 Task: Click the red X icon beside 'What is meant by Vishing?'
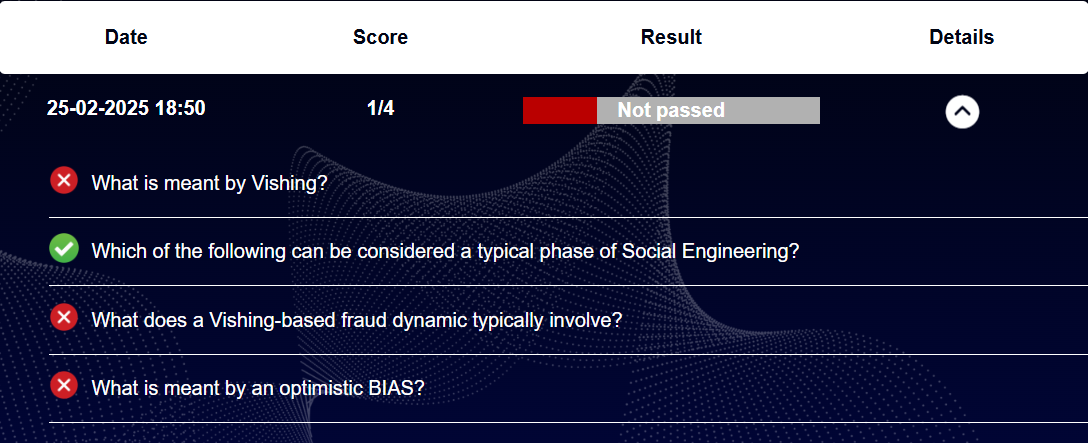tap(64, 181)
